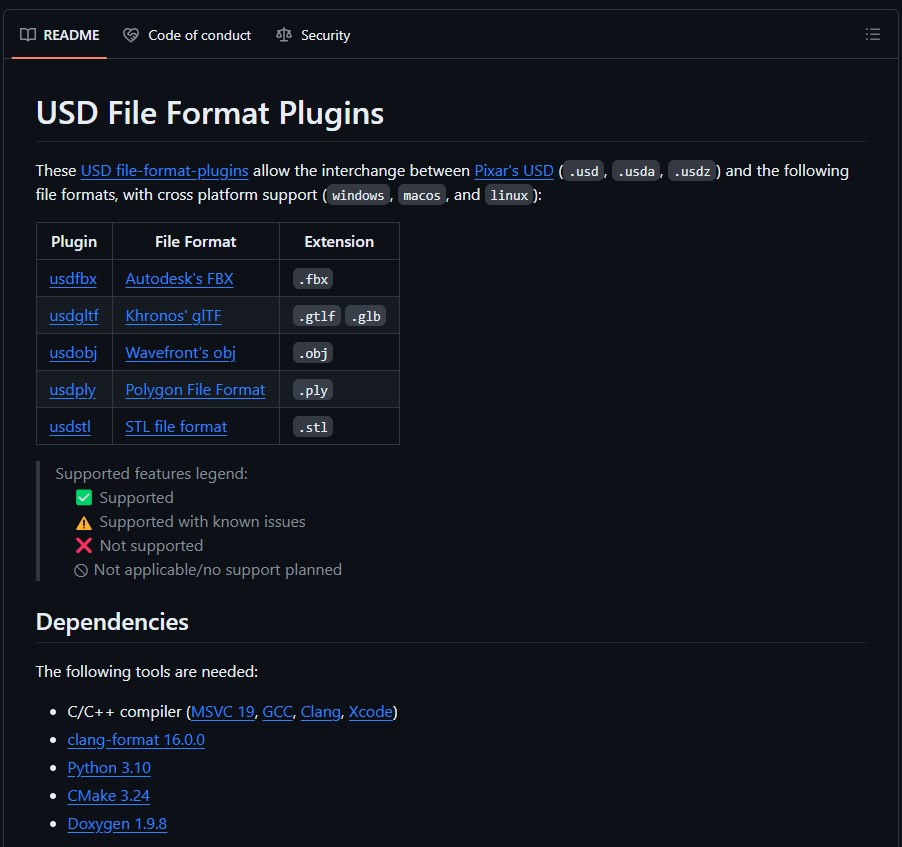Click the .obj extension code tag
This screenshot has width=902, height=847.
pyautogui.click(x=313, y=353)
